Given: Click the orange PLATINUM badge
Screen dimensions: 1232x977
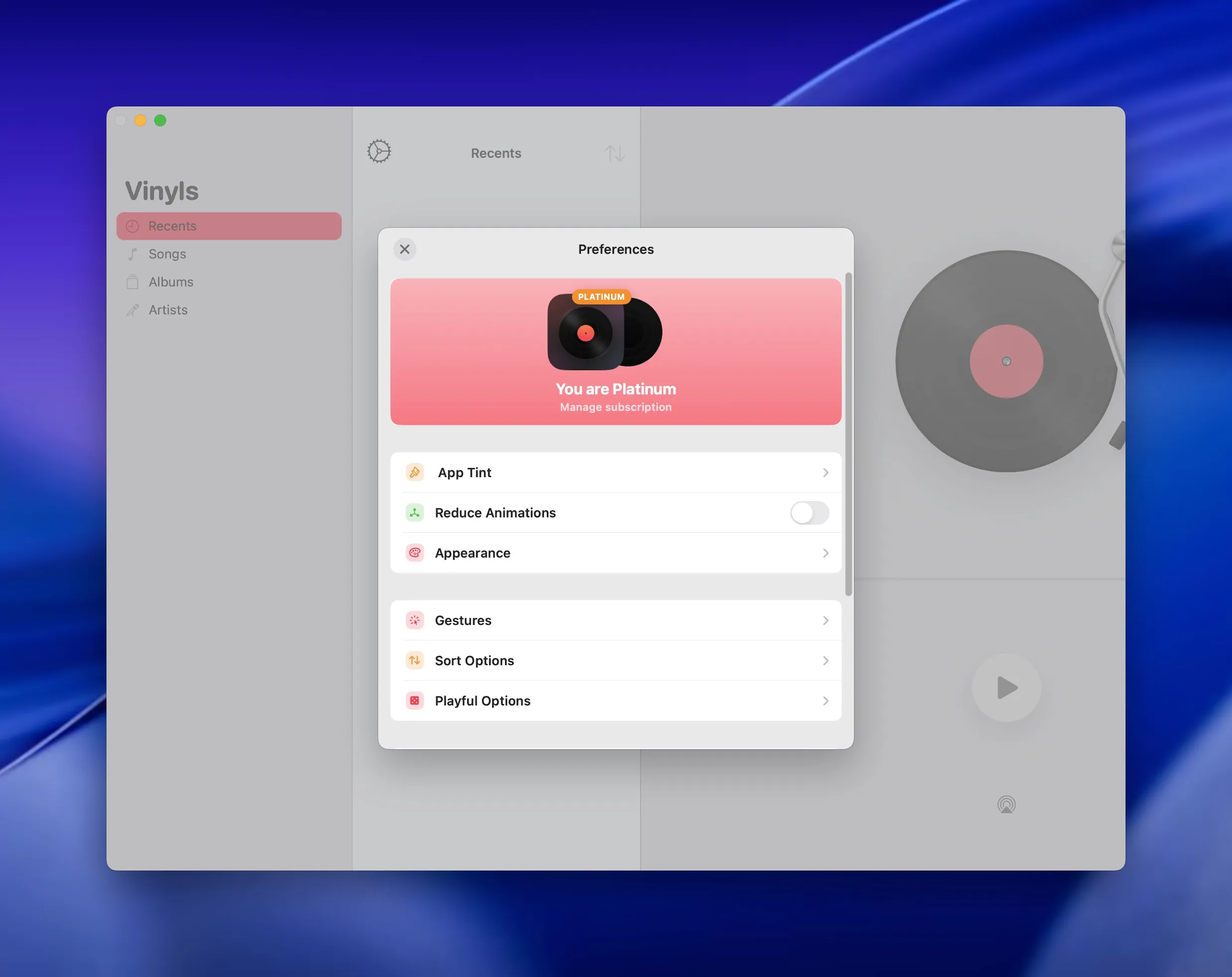Looking at the screenshot, I should (x=601, y=296).
